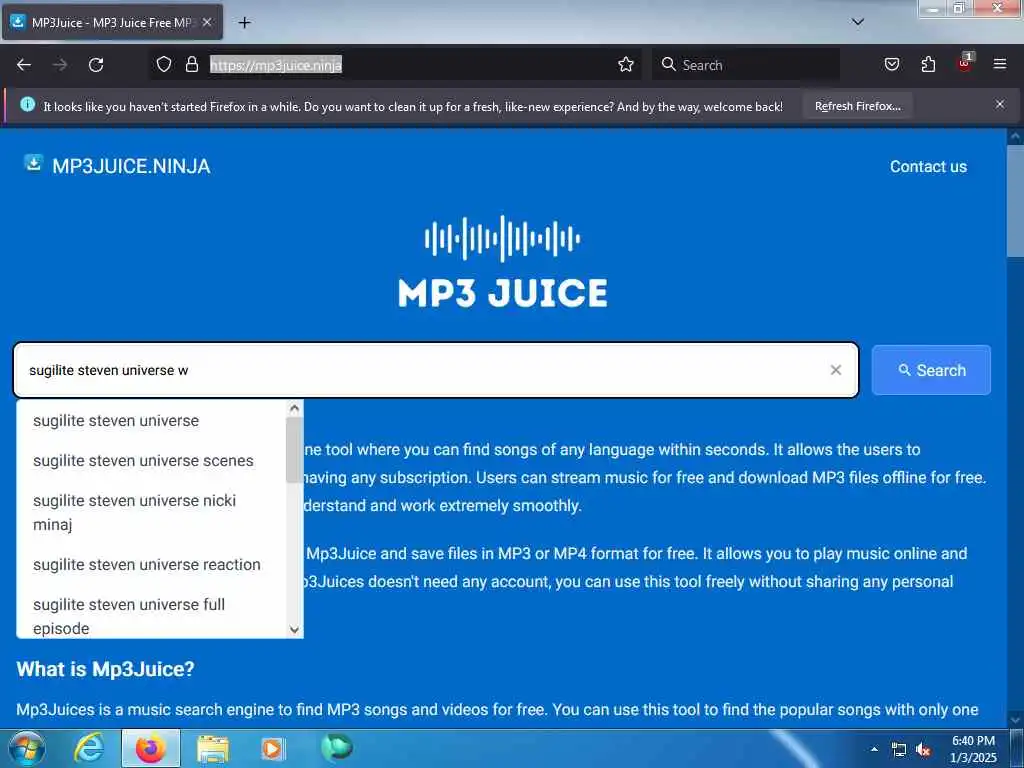Click the MP3 JUICE waveform logo
Viewport: 1024px width, 768px height.
[x=502, y=263]
